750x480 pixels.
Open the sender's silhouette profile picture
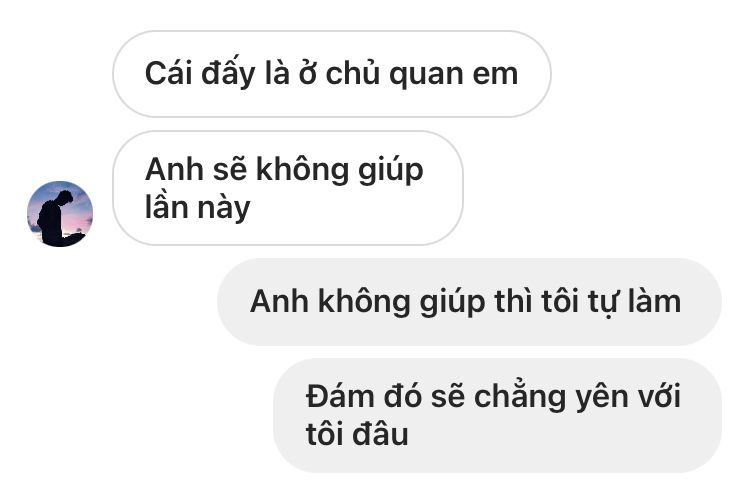pos(60,214)
